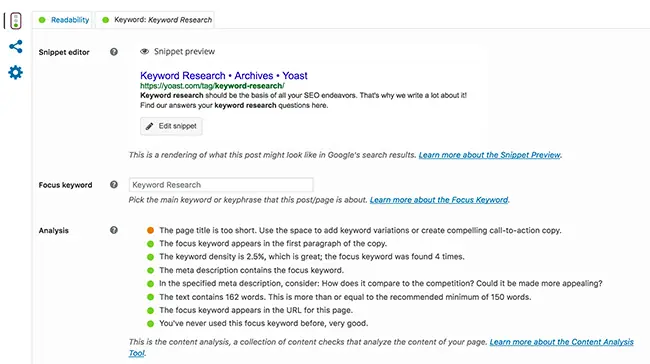This screenshot has width=650, height=364.
Task: Open the traffic light content optimization section
Action: pos(16,21)
